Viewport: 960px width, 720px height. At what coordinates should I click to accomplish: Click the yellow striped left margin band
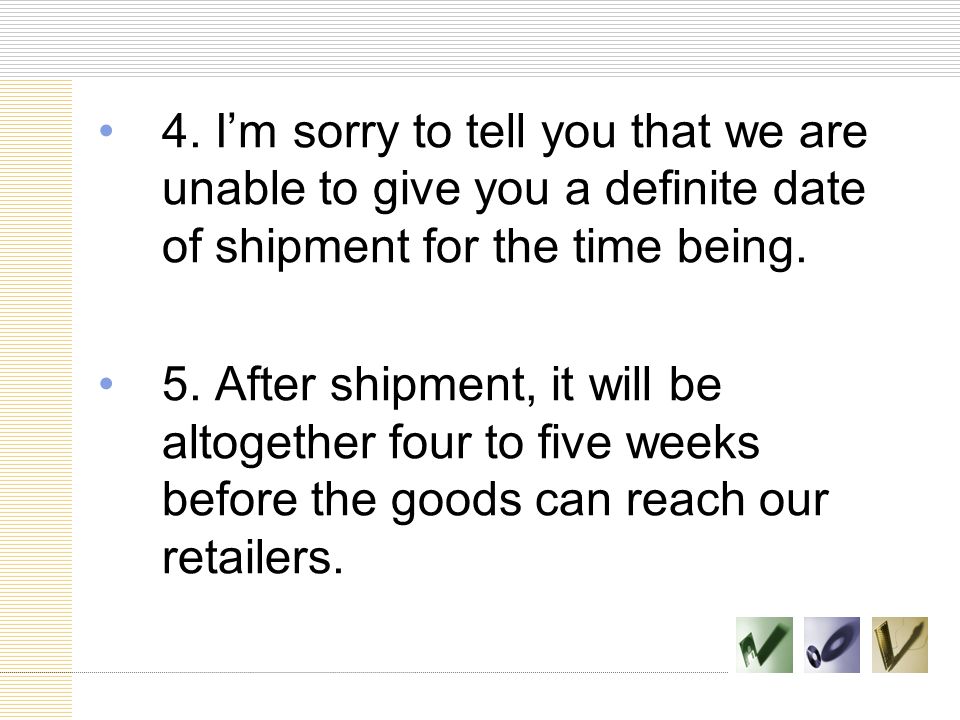36,398
